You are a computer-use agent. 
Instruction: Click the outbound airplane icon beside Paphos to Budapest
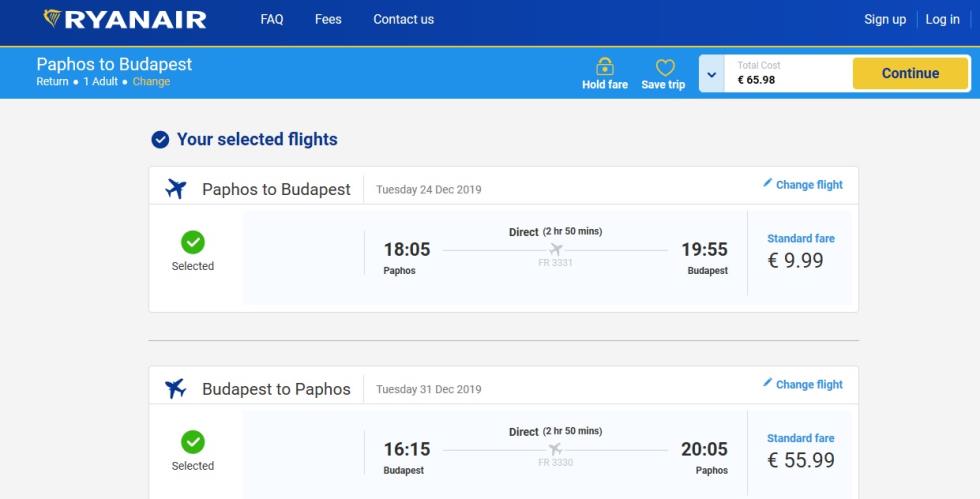[176, 188]
